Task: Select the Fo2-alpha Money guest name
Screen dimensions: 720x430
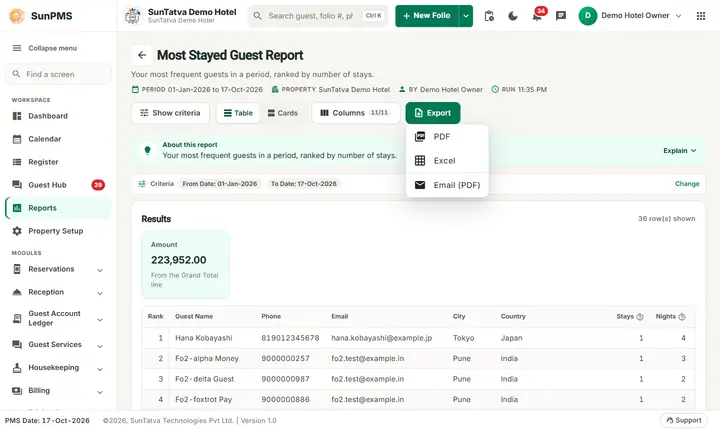Action: tap(207, 359)
